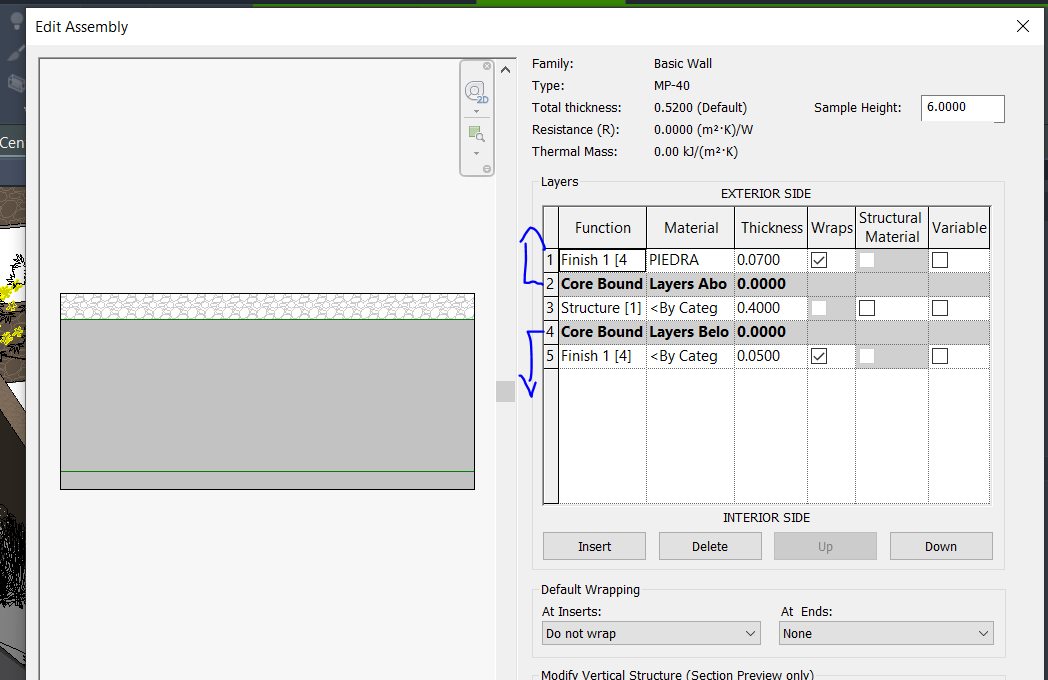Expand steering wheel options via its down arrow
This screenshot has height=680, width=1048.
tap(477, 112)
